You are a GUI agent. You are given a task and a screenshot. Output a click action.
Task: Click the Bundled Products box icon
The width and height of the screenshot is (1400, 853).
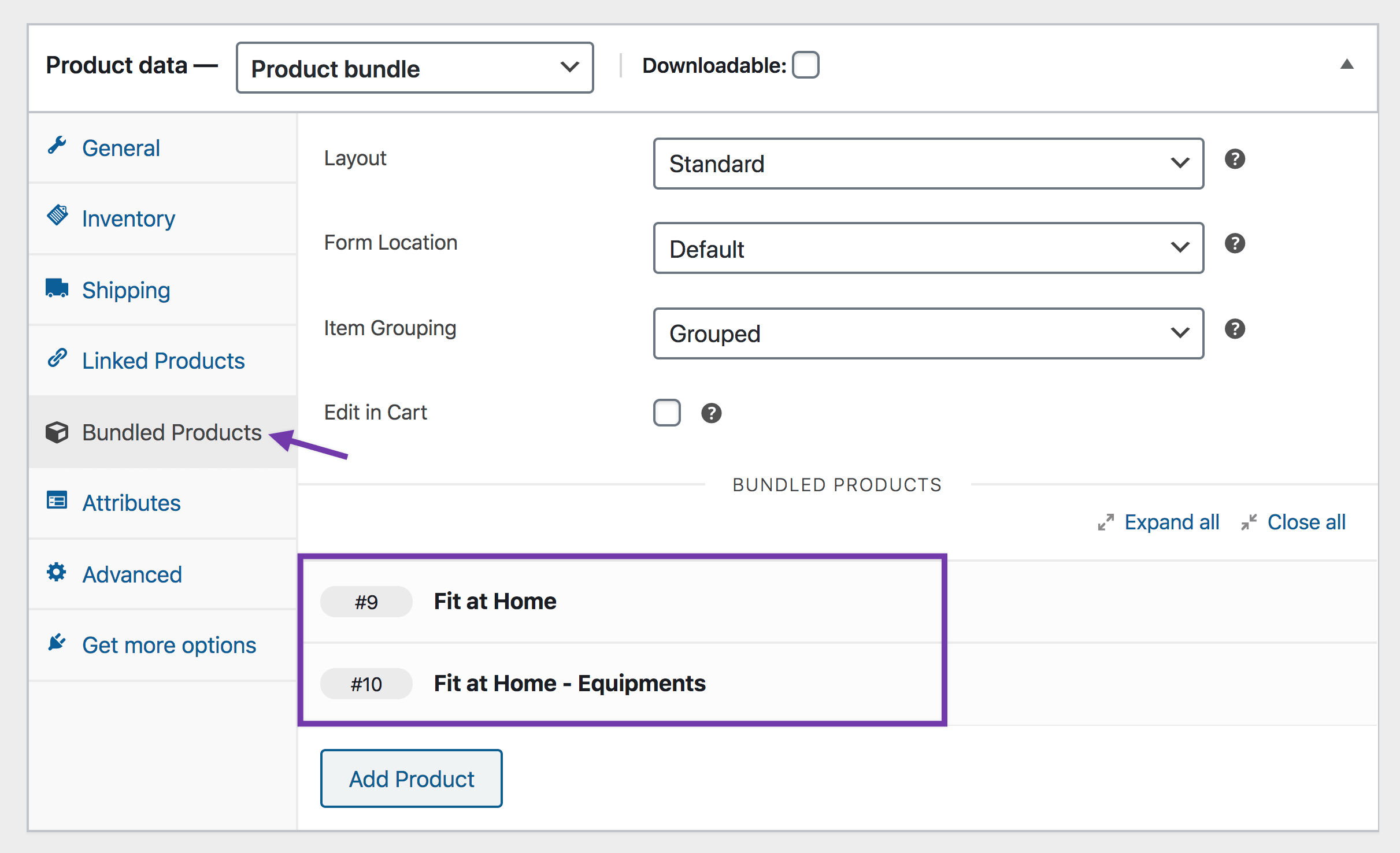pyautogui.click(x=57, y=432)
